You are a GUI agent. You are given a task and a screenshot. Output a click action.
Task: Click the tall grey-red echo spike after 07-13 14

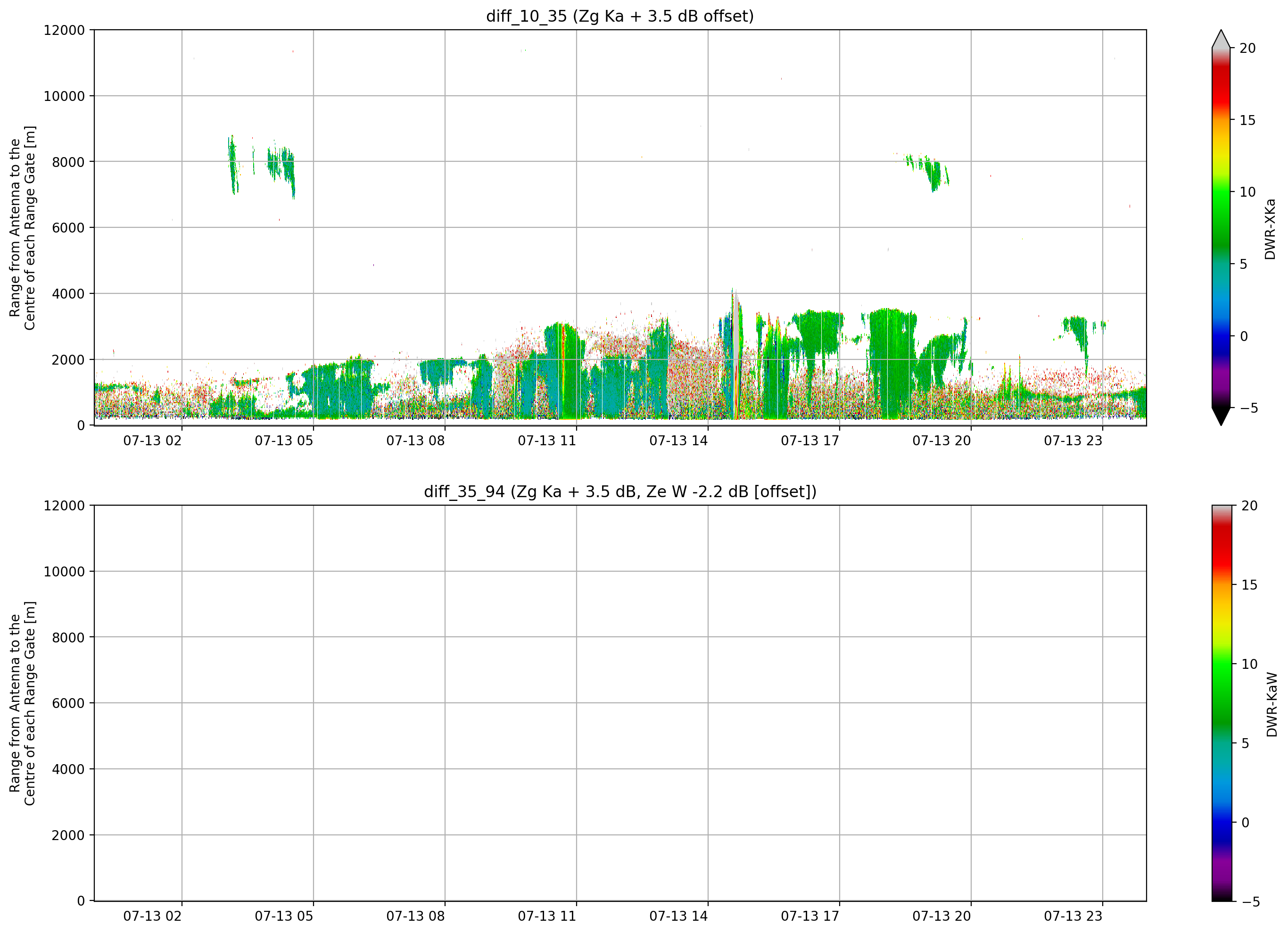tap(736, 355)
